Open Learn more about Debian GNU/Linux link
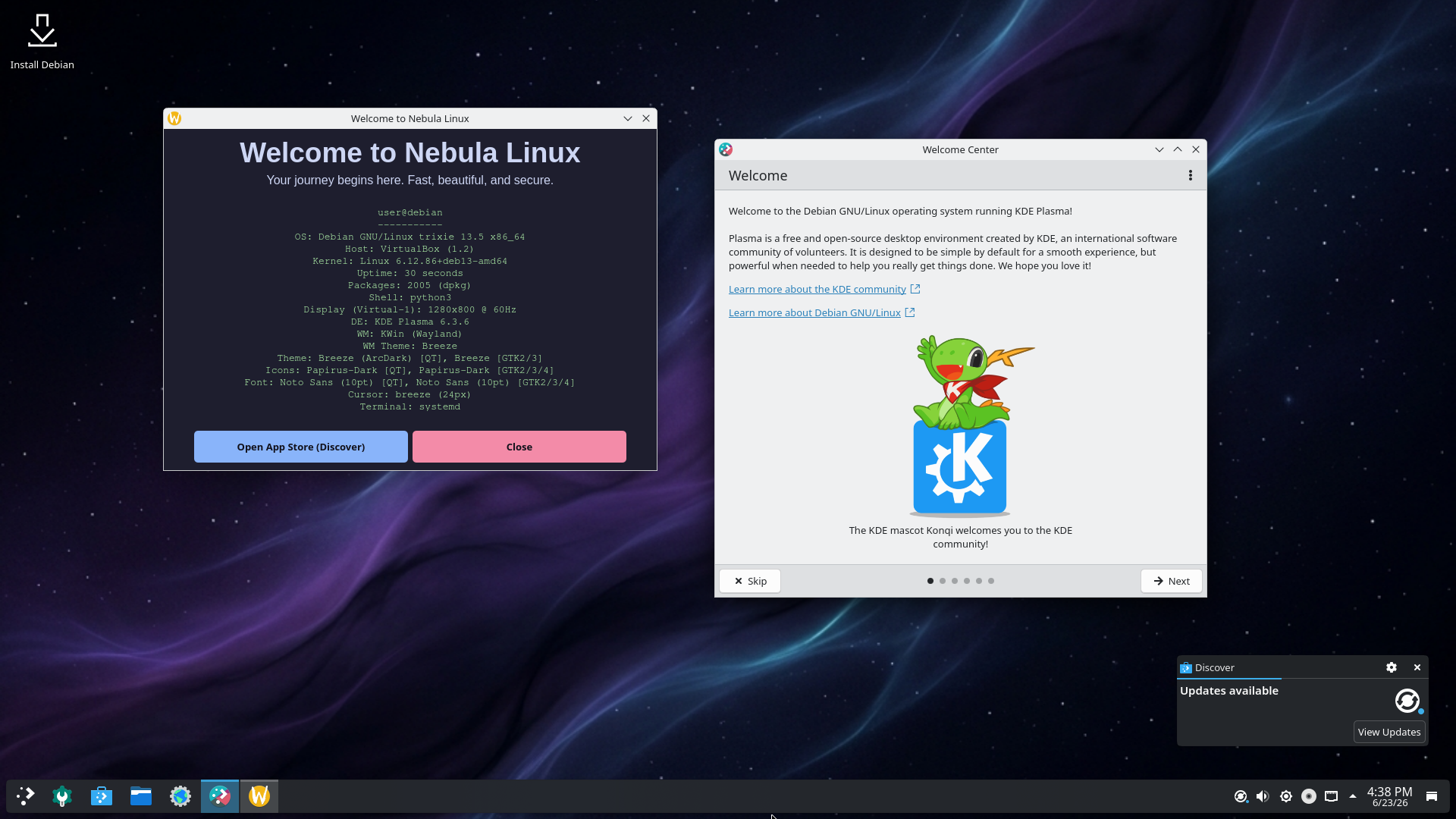This screenshot has height=819, width=1456. pos(814,312)
